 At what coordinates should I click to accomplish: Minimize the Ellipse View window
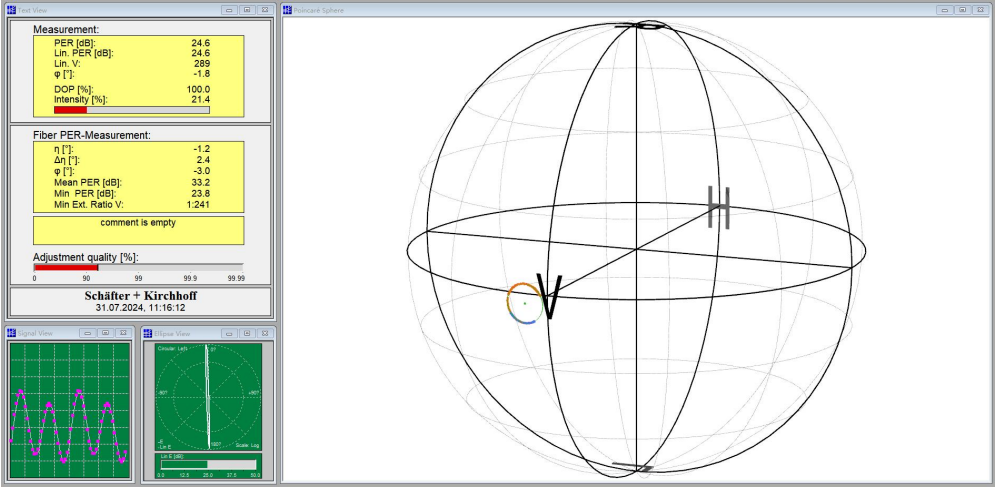pos(229,333)
